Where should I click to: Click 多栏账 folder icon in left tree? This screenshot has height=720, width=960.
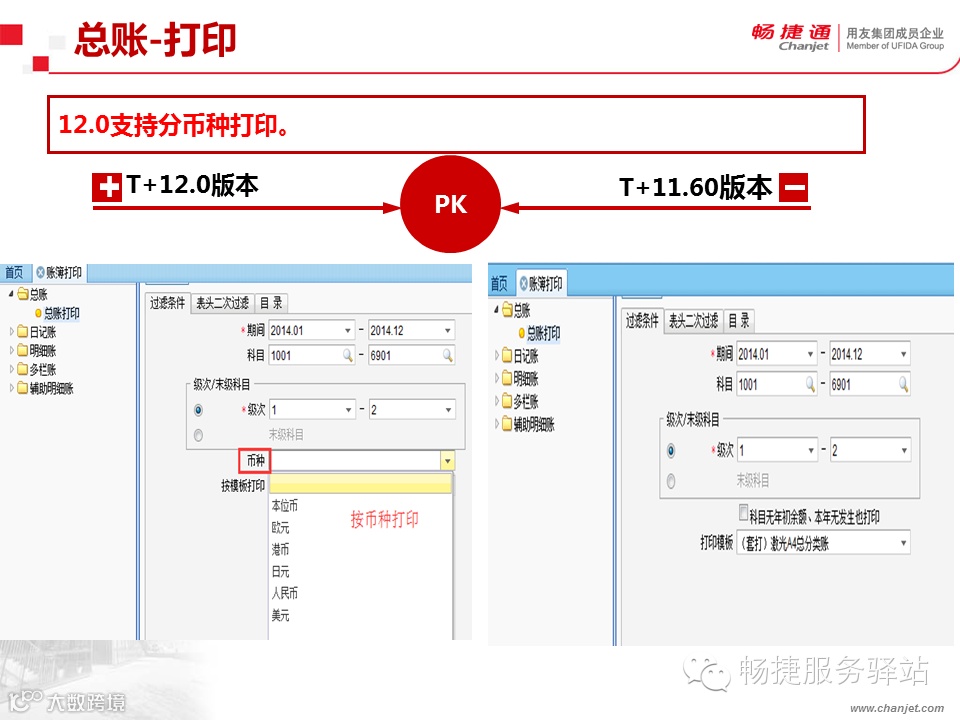[23, 369]
